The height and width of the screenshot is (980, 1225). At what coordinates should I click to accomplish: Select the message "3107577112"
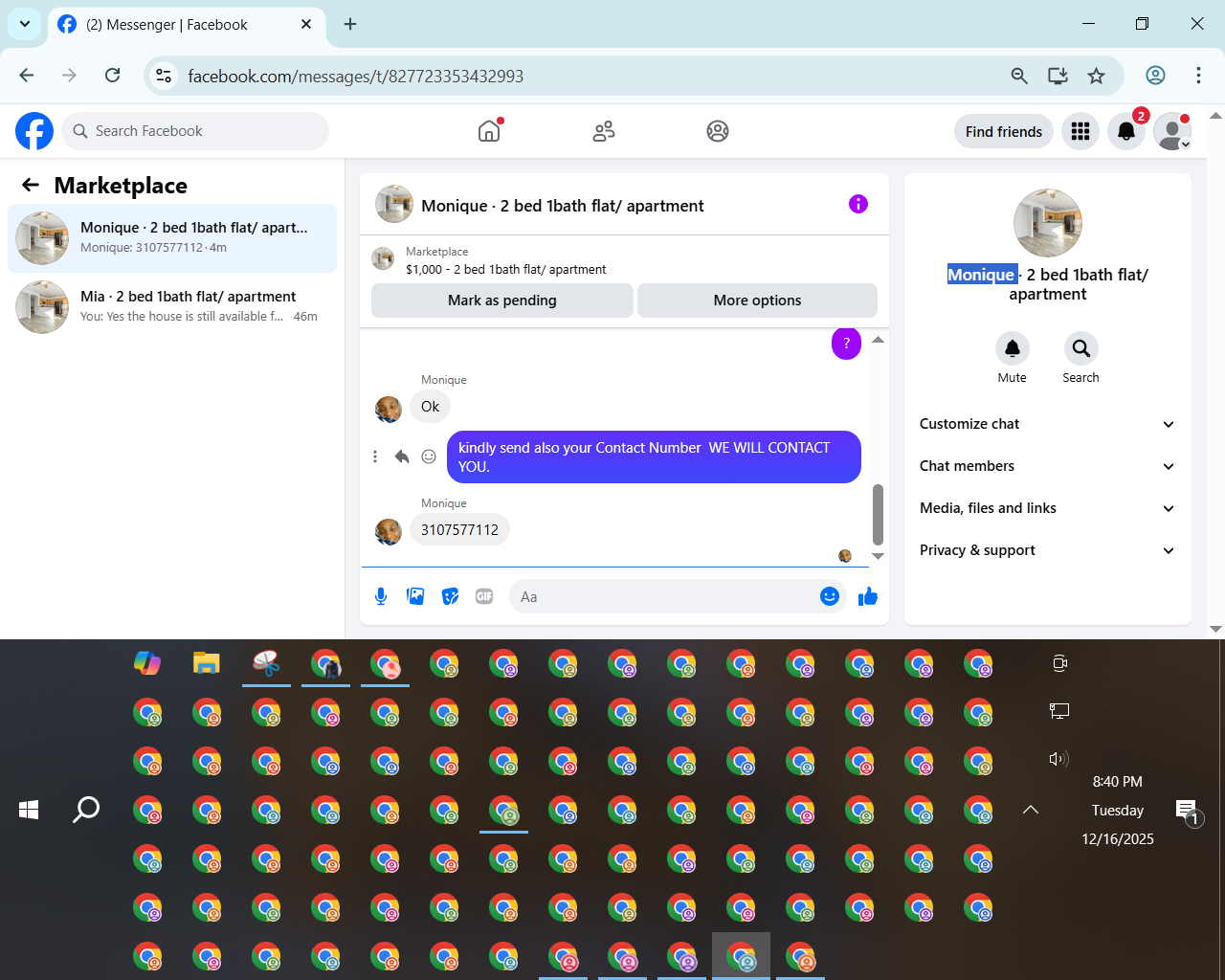pyautogui.click(x=459, y=530)
